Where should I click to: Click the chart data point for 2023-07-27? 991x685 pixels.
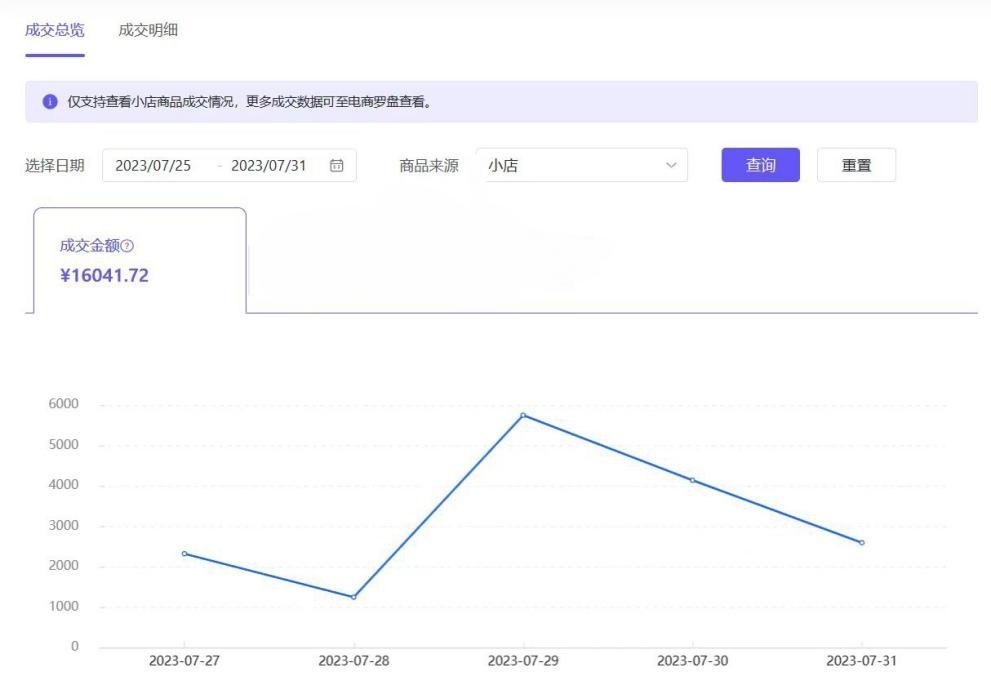(185, 554)
